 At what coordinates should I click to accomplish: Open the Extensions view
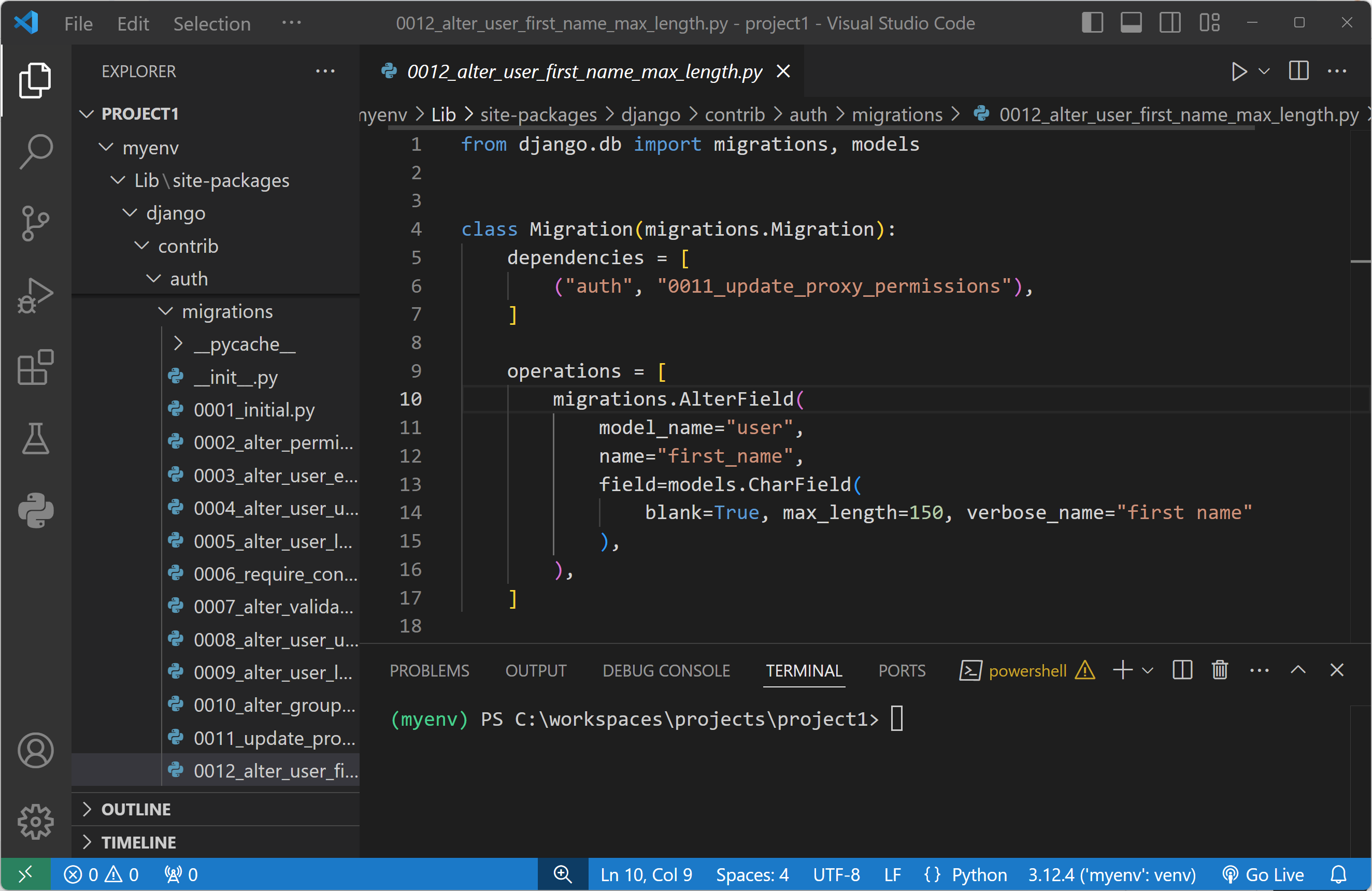36,367
